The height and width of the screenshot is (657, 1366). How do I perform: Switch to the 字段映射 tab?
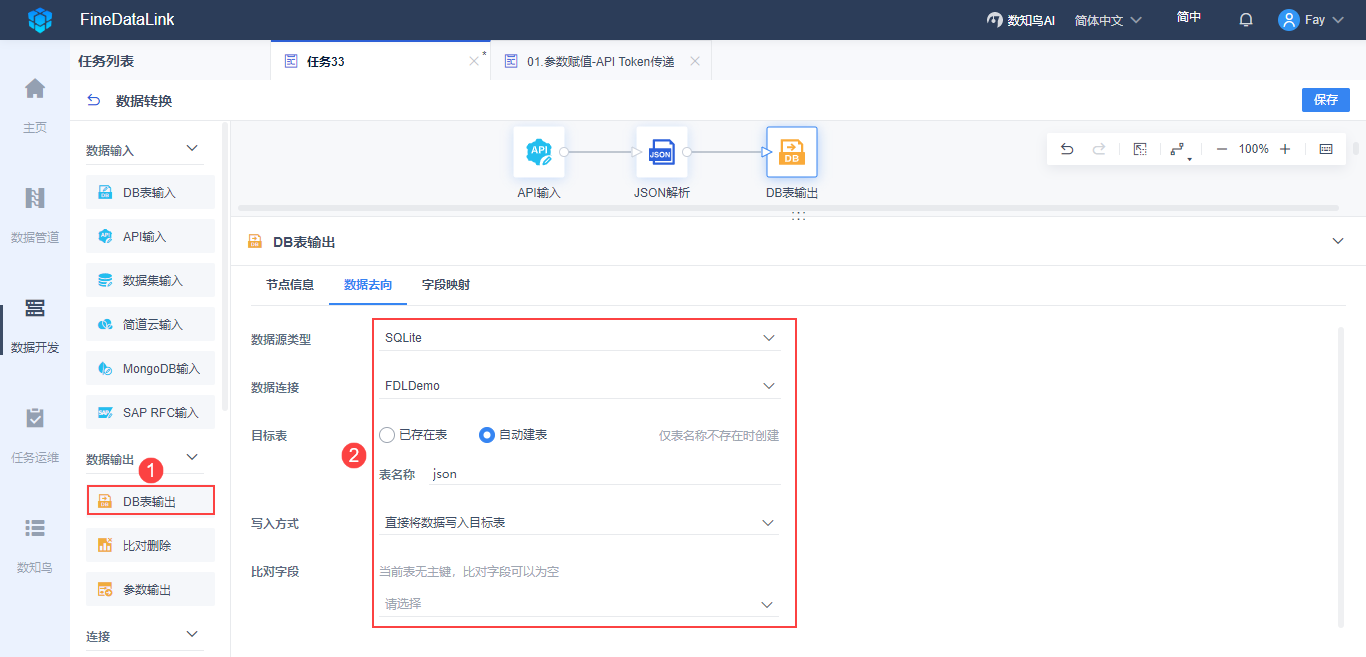pyautogui.click(x=446, y=285)
